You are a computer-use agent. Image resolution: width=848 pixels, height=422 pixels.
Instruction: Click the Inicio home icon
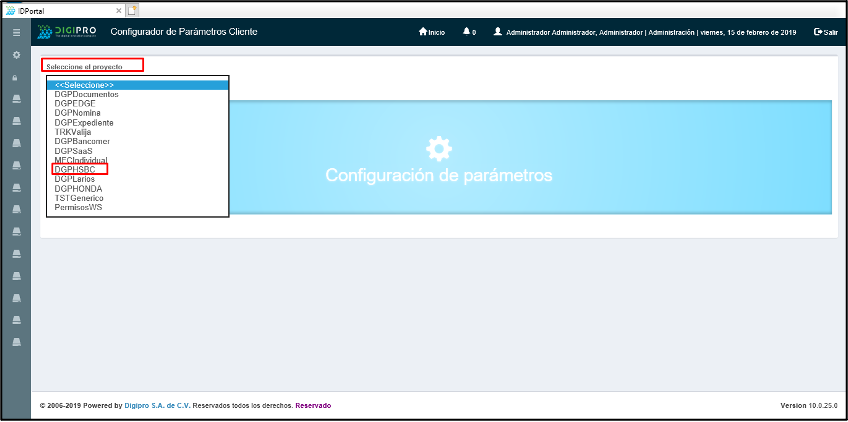coord(423,32)
